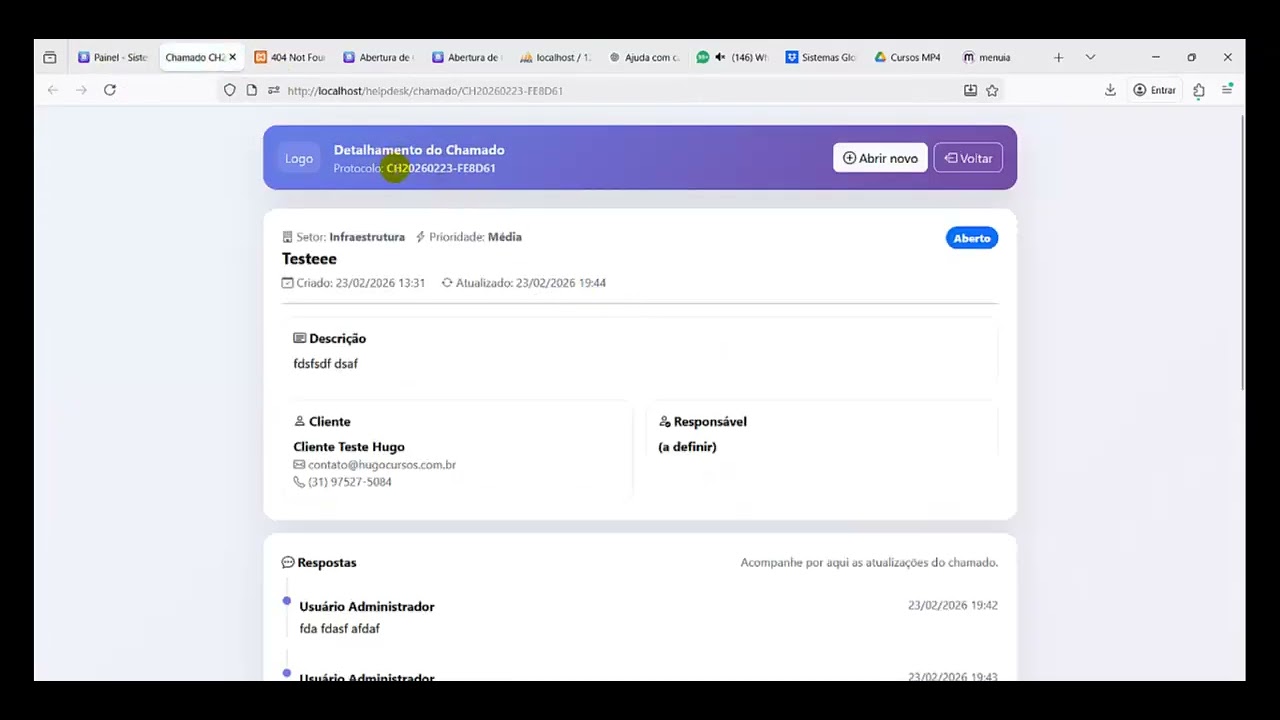Click the envelope icon beside email

click(299, 465)
